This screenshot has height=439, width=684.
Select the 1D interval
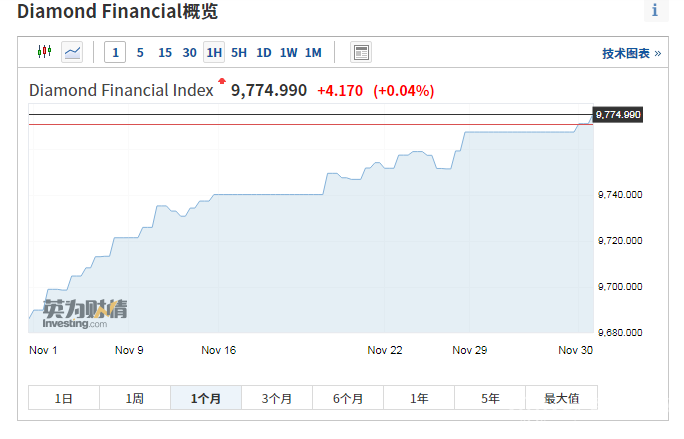coord(264,52)
